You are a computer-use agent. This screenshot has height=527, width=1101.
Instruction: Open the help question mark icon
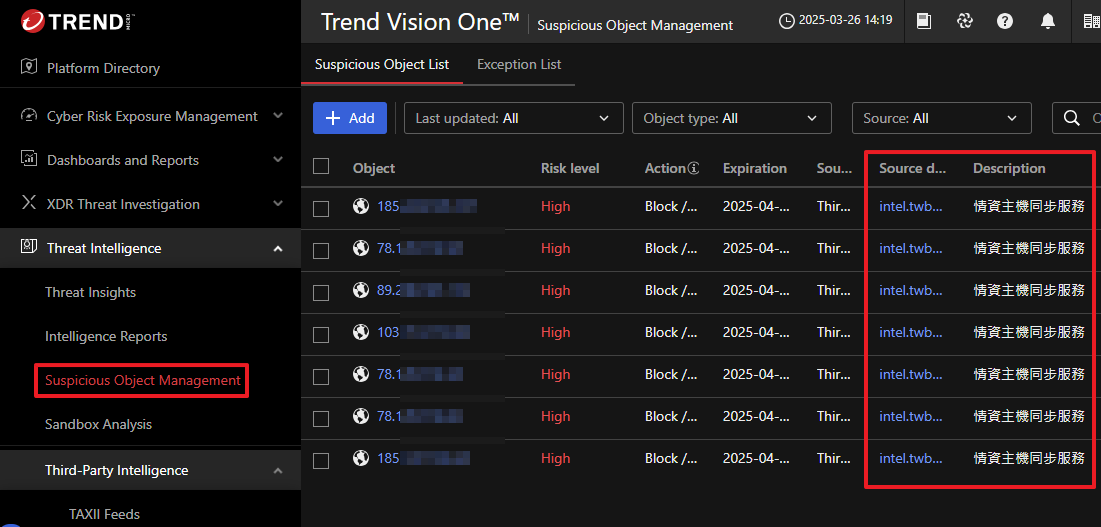[1005, 21]
